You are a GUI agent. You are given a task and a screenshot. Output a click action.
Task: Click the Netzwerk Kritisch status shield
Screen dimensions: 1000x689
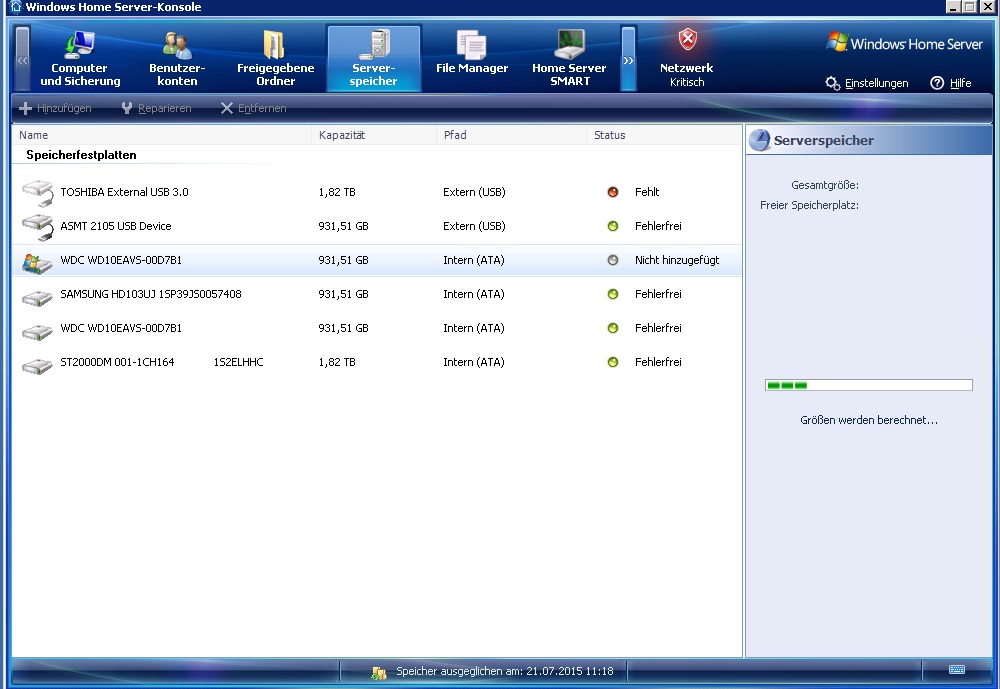pos(687,40)
